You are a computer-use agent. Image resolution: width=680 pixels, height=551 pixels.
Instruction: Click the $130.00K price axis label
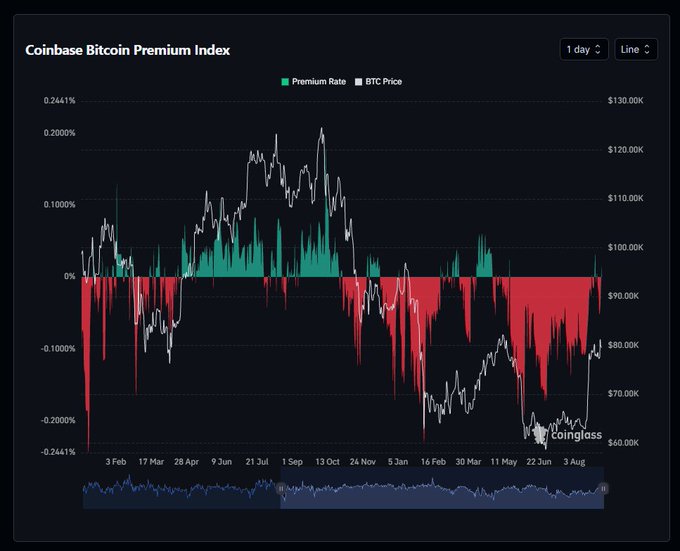click(x=625, y=101)
